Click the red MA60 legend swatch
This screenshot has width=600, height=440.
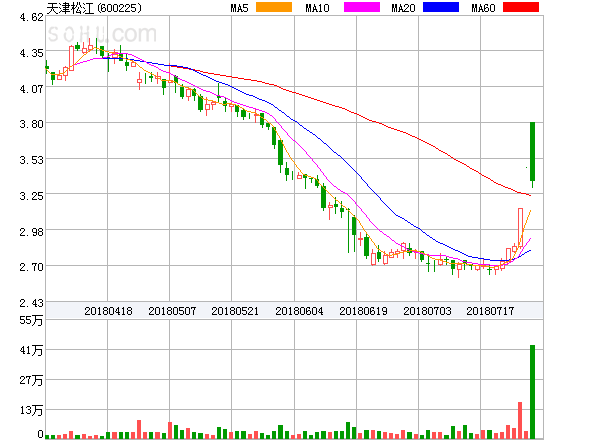(521, 7)
